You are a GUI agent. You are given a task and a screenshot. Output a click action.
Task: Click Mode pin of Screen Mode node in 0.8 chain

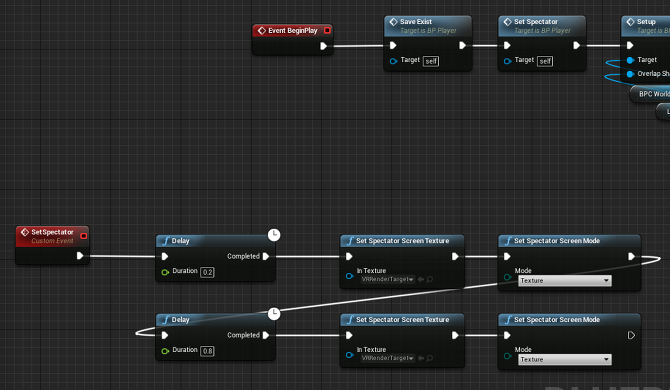point(507,355)
